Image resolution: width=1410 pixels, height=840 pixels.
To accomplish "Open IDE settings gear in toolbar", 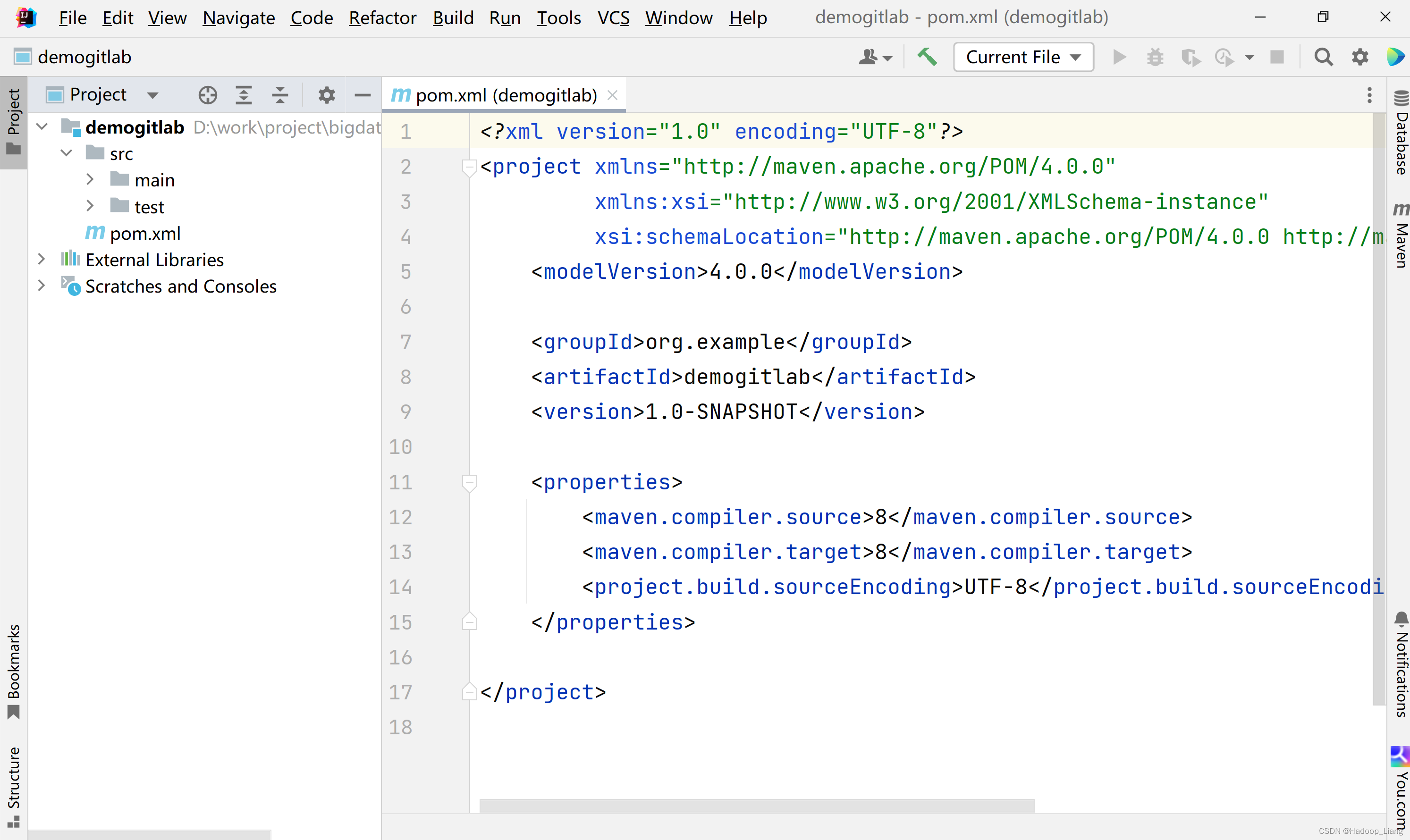I will 1359,57.
